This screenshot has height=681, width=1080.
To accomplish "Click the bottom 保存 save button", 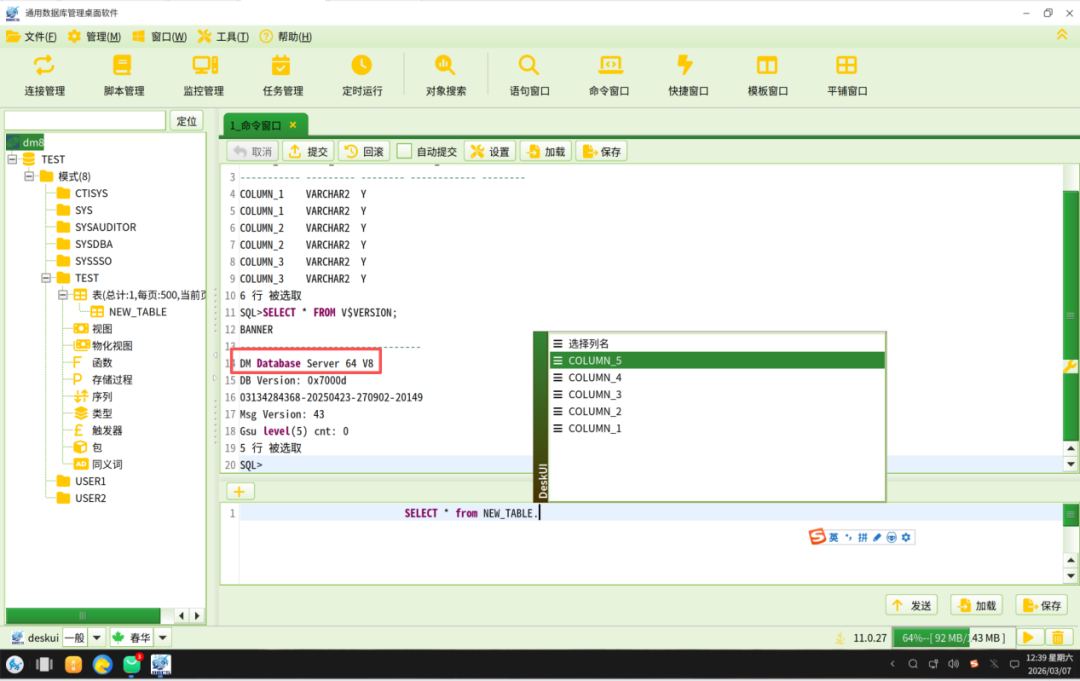I will (1041, 605).
